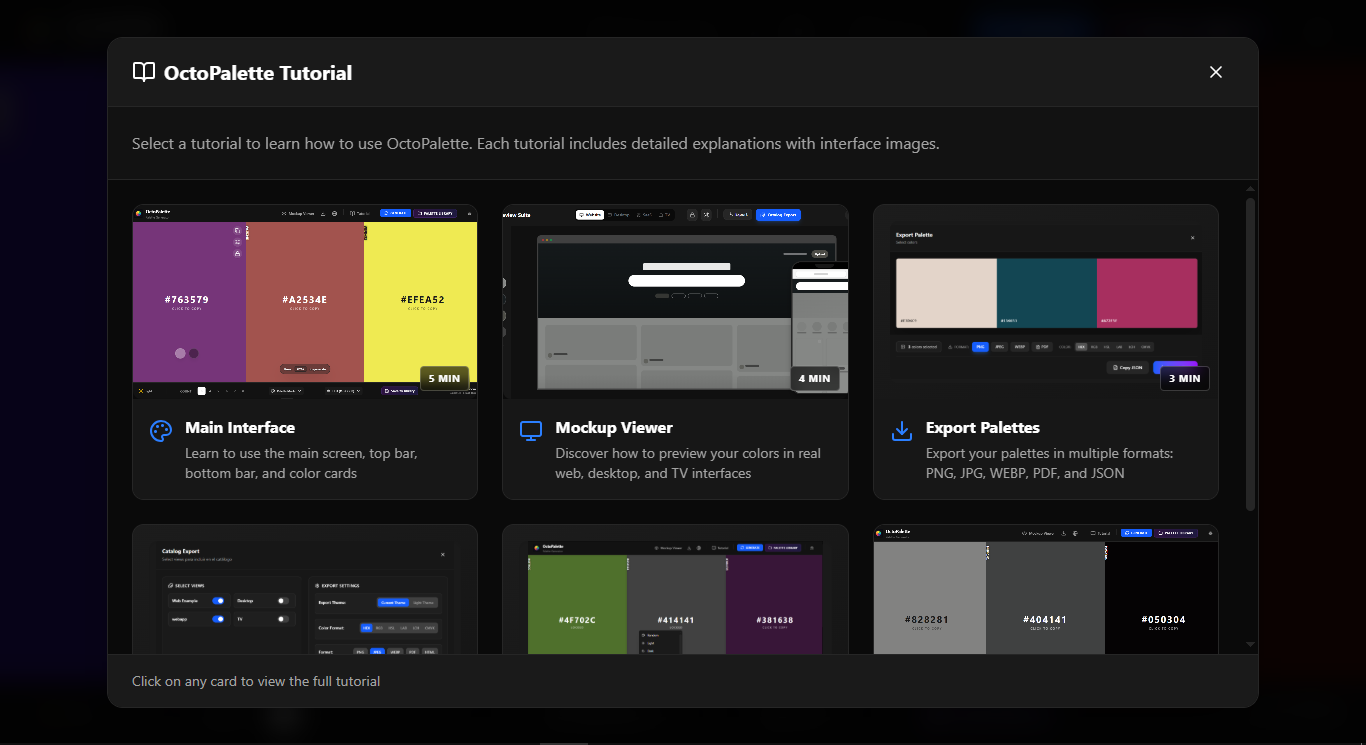1366x745 pixels.
Task: Click the tutorial list scrollbar thumb
Action: tap(1250, 354)
